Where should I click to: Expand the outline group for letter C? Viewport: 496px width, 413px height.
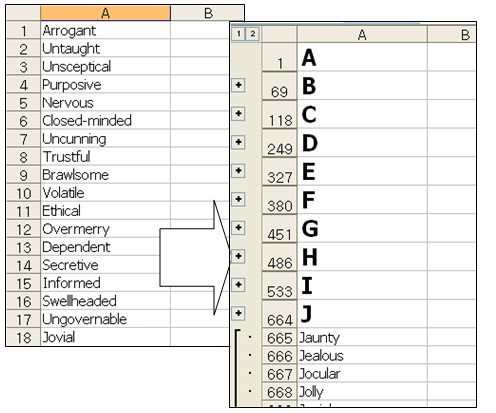click(238, 114)
